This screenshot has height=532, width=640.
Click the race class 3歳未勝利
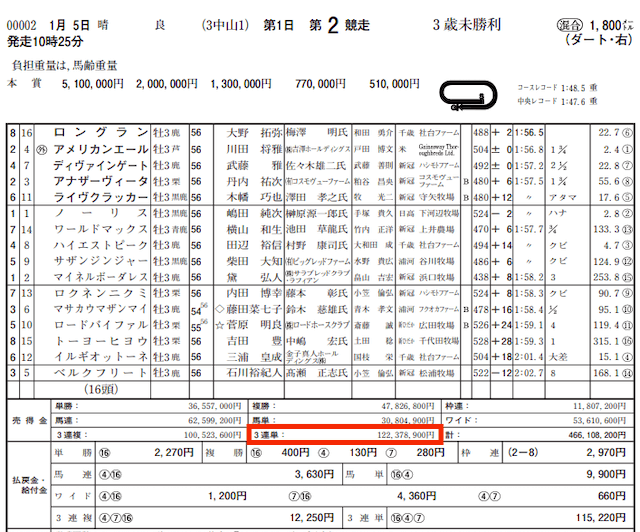pos(467,25)
